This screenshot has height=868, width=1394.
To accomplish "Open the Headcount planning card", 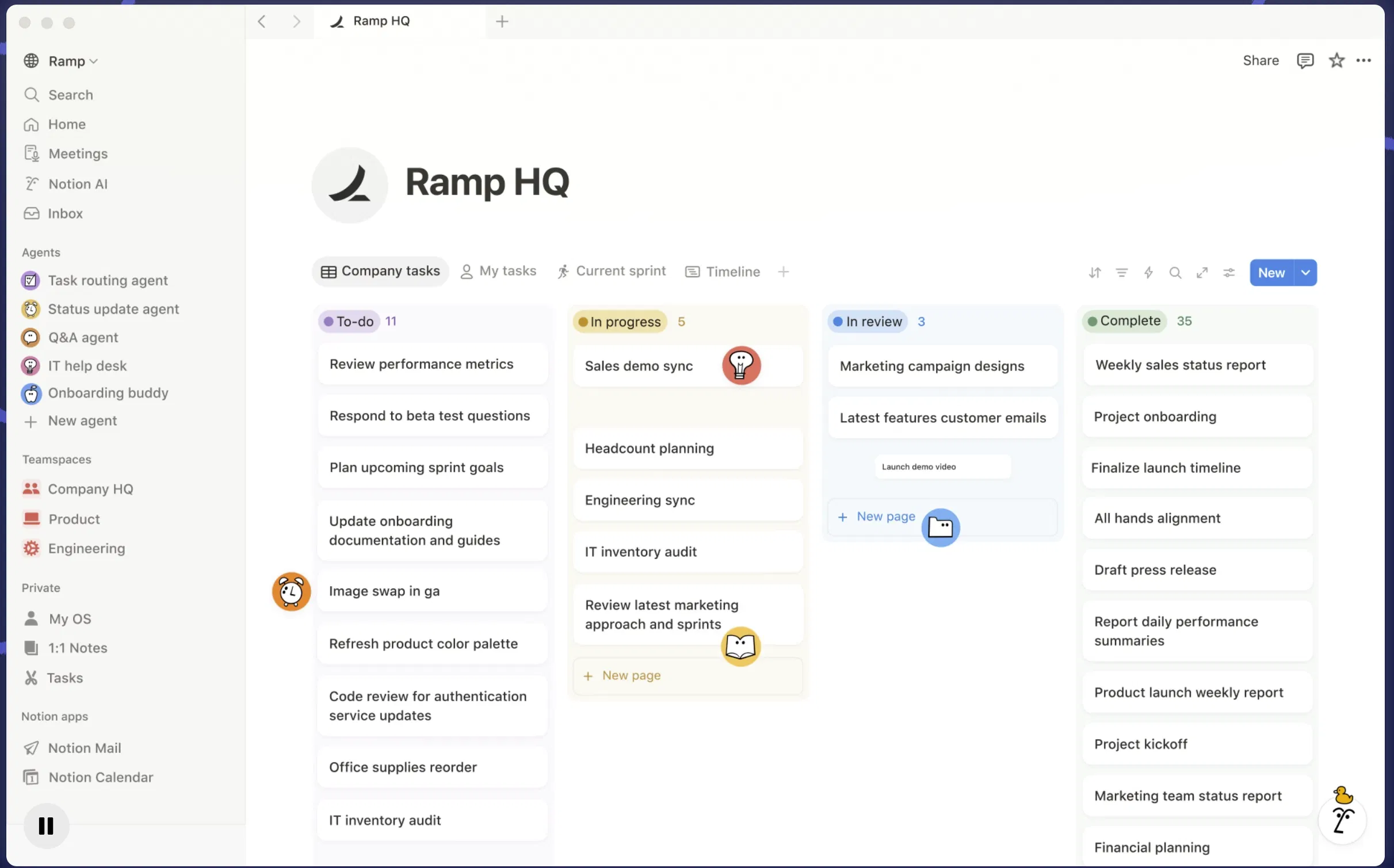I will 688,448.
